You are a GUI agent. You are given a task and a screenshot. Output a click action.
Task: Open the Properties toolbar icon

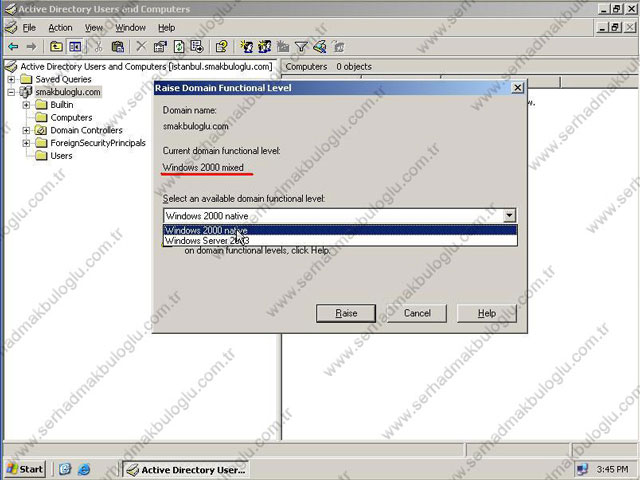160,47
